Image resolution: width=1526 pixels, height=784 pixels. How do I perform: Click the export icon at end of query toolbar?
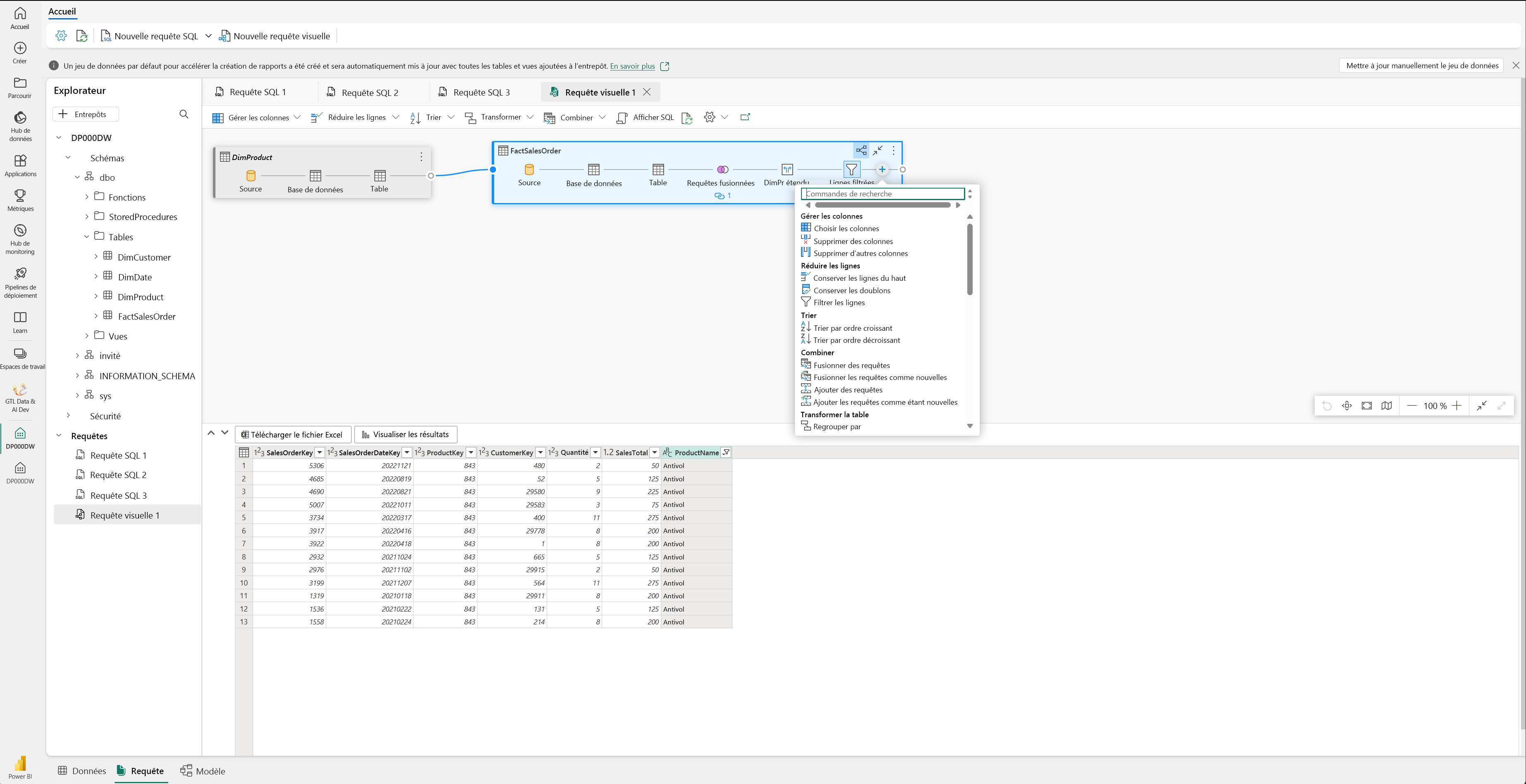[745, 117]
